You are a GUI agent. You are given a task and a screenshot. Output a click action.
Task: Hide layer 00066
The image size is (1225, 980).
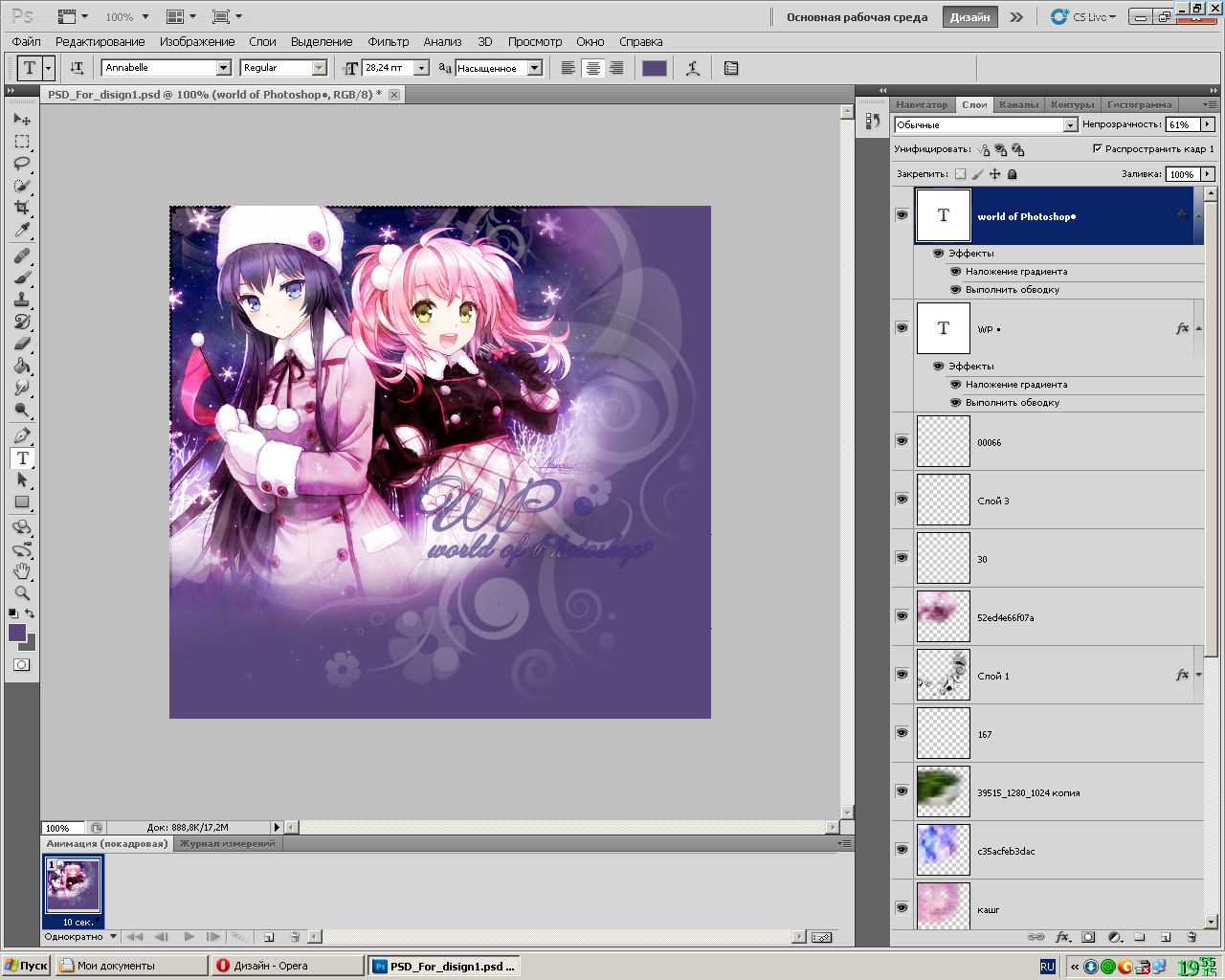click(x=902, y=441)
